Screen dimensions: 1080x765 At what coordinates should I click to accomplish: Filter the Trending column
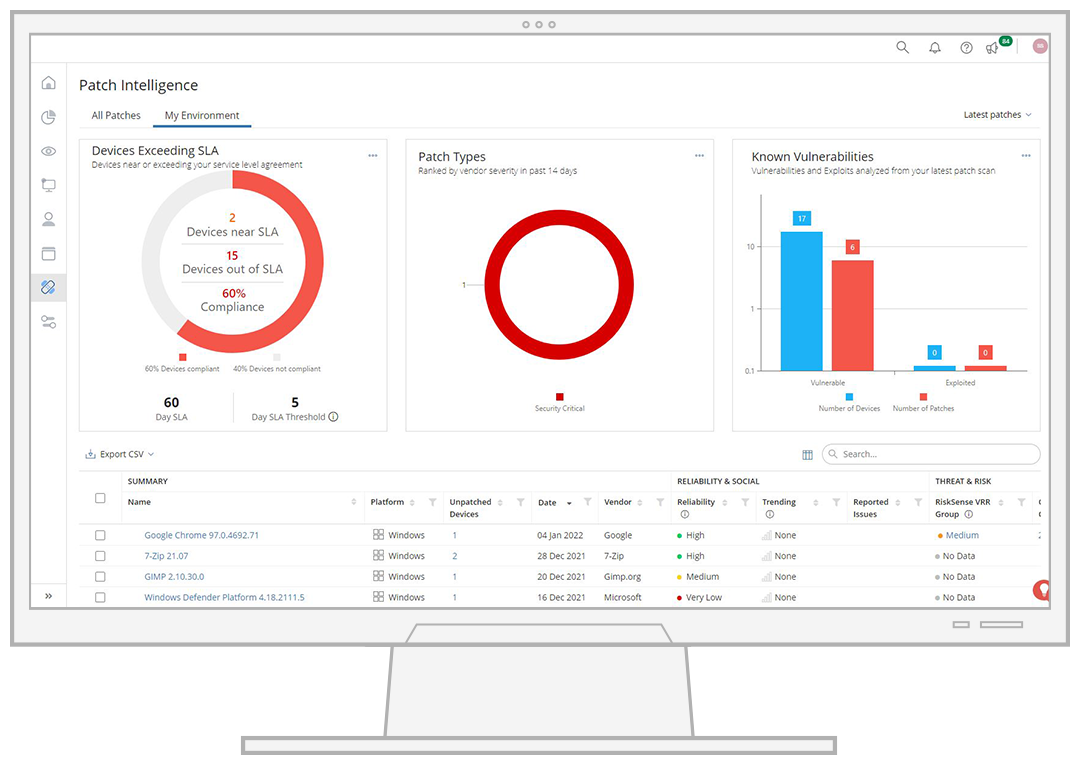click(835, 503)
